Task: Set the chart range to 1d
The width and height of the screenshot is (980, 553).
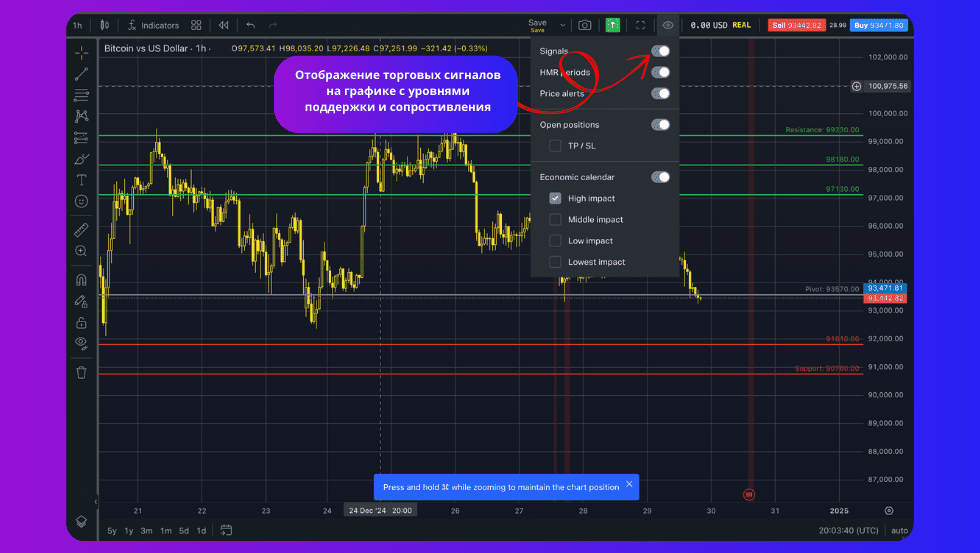Action: click(x=201, y=531)
